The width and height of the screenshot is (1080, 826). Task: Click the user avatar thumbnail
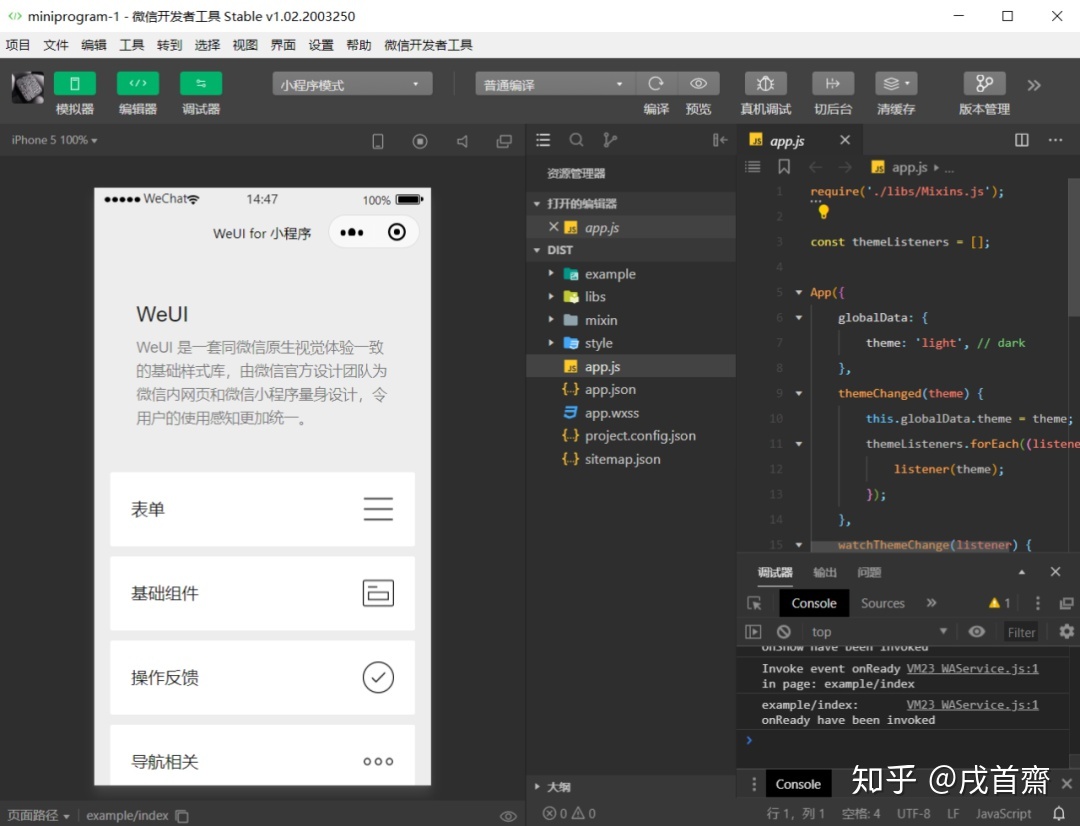pyautogui.click(x=28, y=88)
